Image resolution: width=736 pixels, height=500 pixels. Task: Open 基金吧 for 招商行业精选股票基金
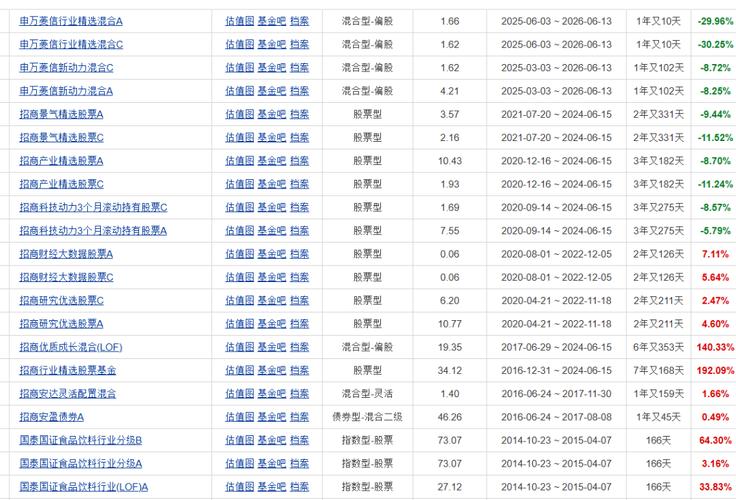pyautogui.click(x=272, y=370)
